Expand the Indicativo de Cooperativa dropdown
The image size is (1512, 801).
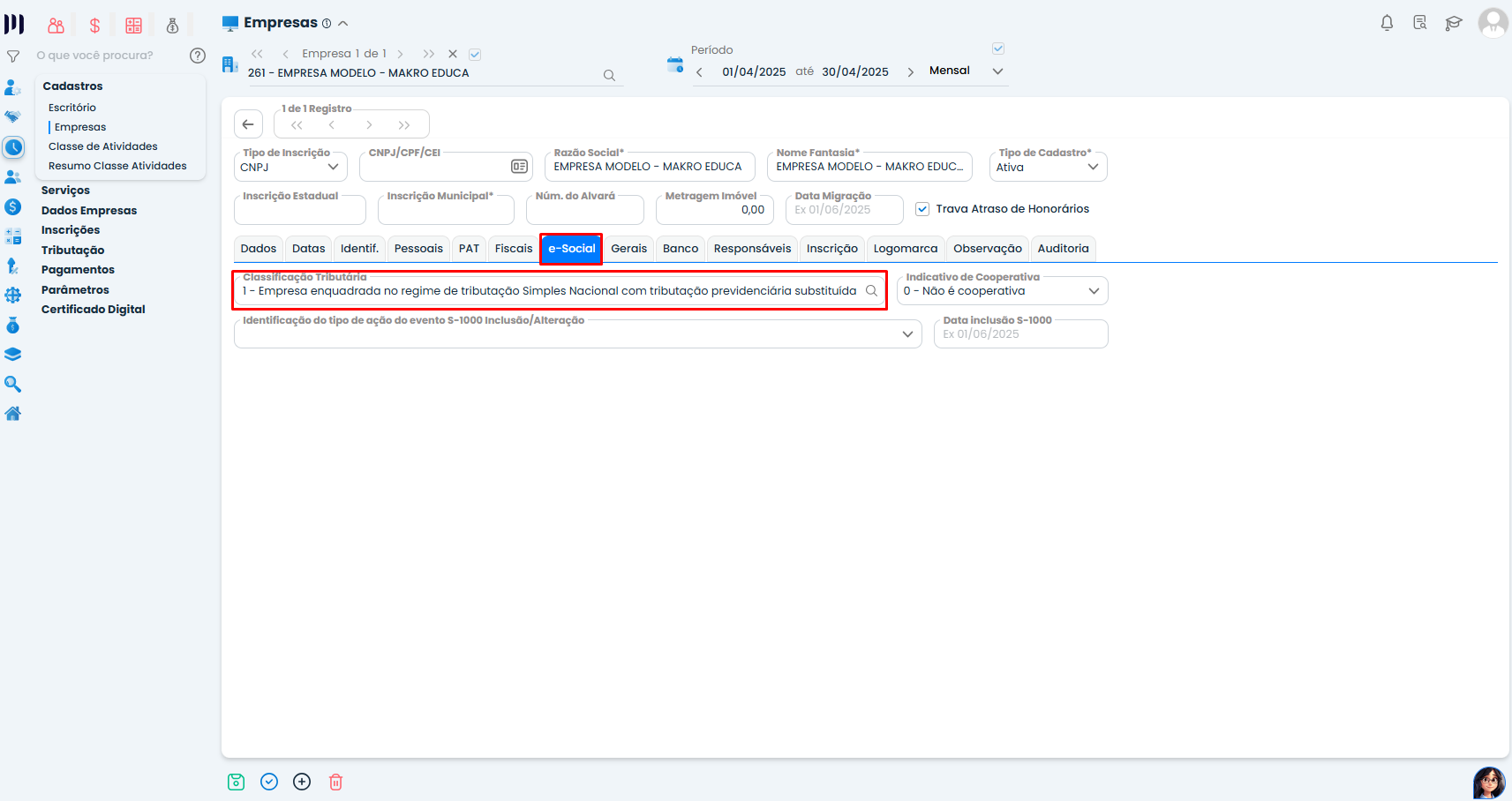coord(1002,291)
